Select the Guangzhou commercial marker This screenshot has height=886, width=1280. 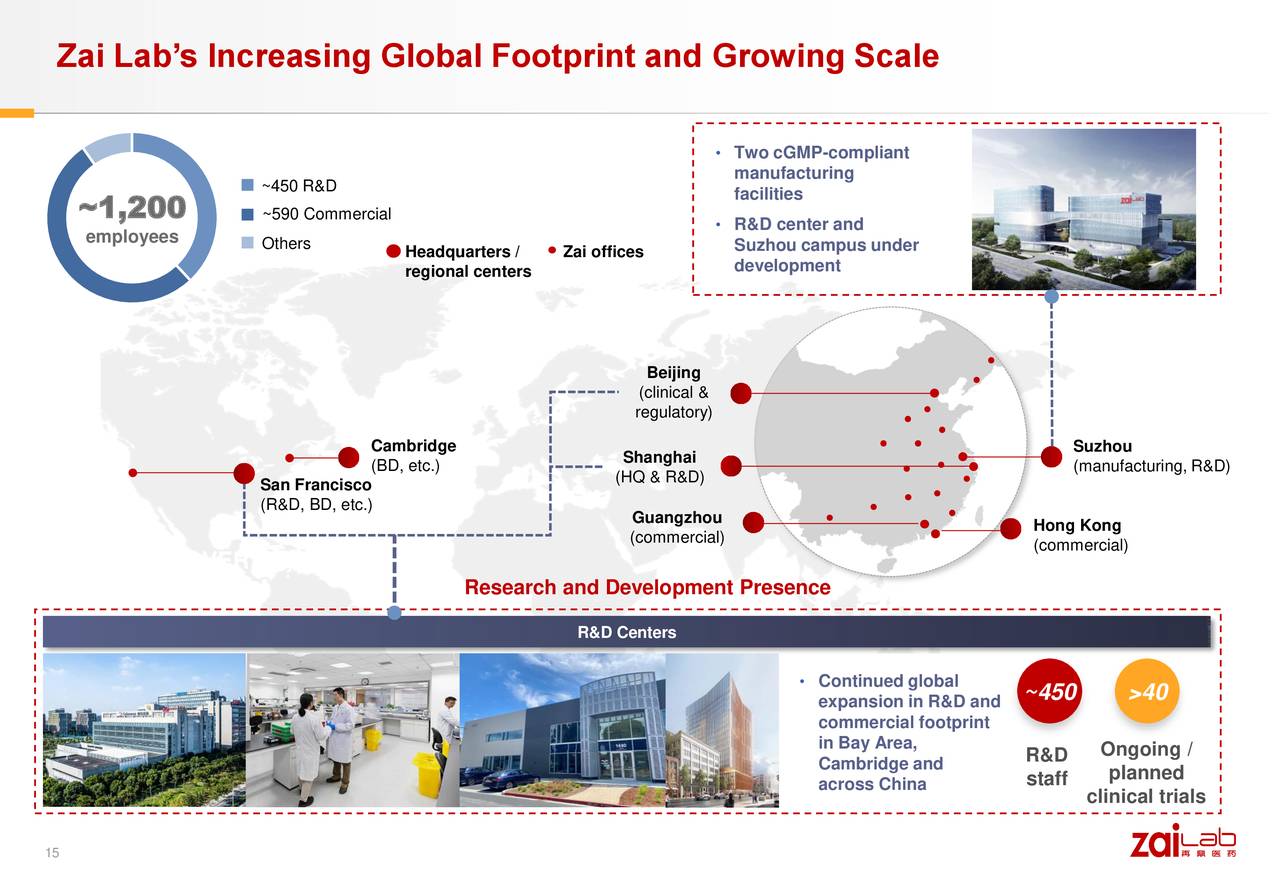(x=752, y=522)
